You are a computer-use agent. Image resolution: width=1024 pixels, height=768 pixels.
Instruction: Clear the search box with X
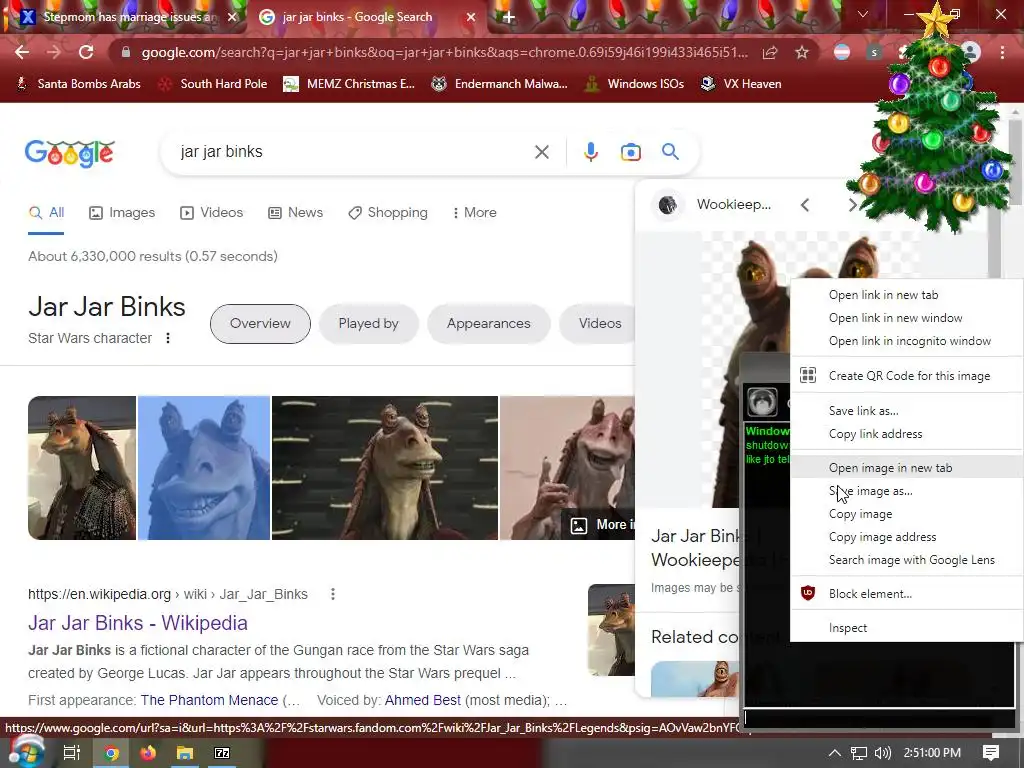(x=541, y=152)
